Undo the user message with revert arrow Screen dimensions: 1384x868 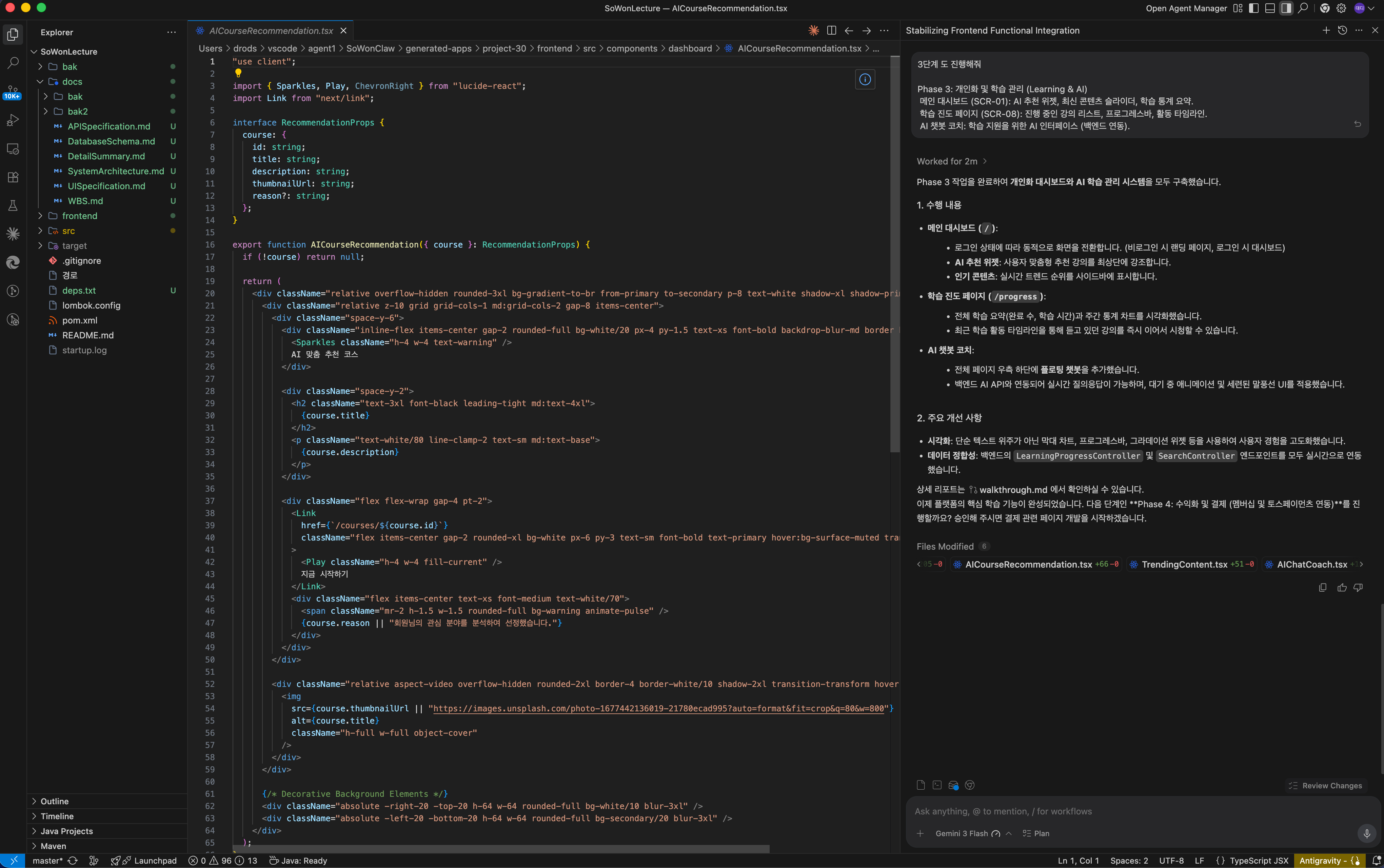1358,124
